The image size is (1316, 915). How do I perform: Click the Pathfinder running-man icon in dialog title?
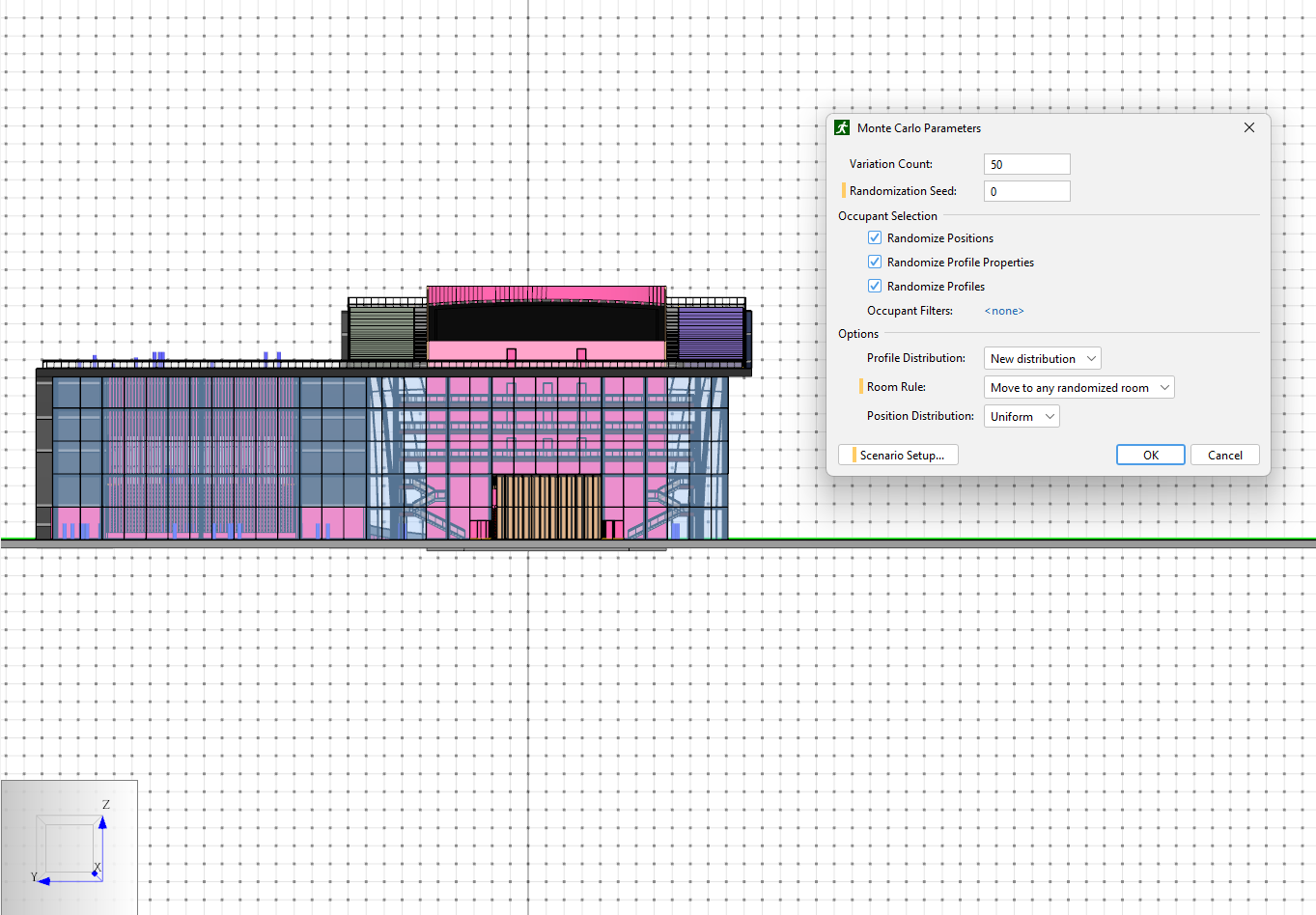click(x=842, y=127)
